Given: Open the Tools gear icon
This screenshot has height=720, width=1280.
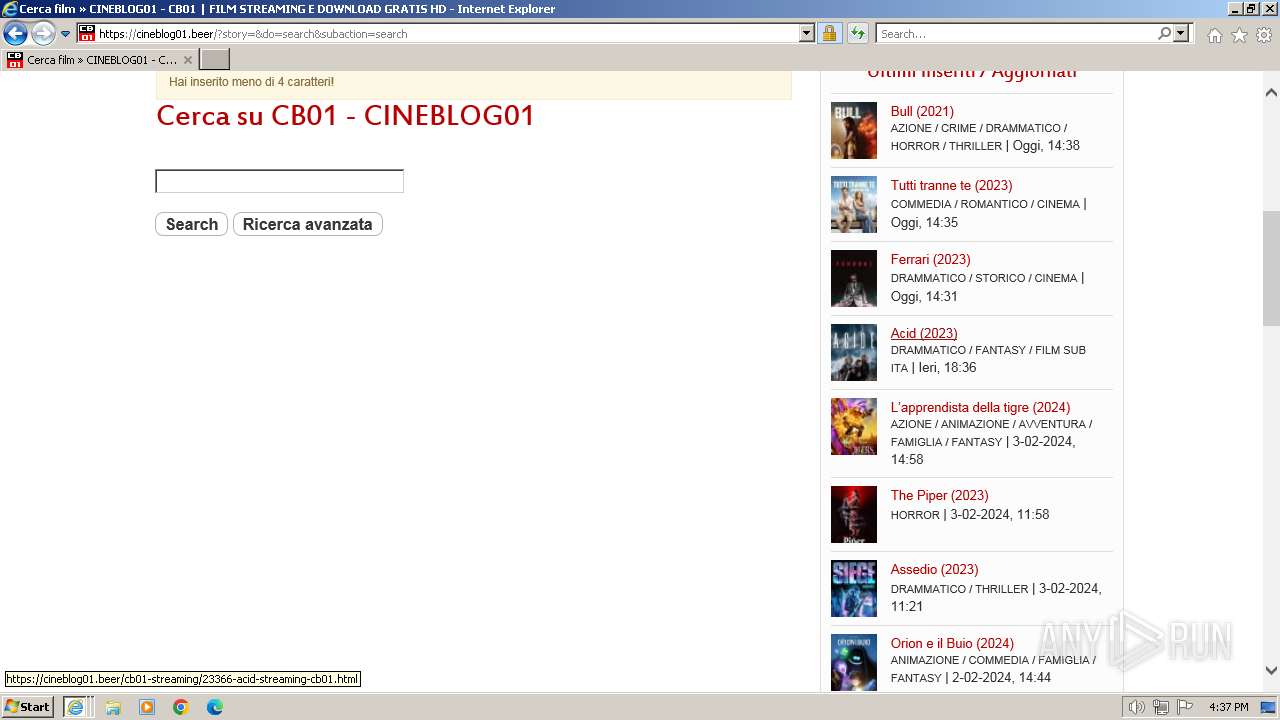Looking at the screenshot, I should click(1264, 35).
